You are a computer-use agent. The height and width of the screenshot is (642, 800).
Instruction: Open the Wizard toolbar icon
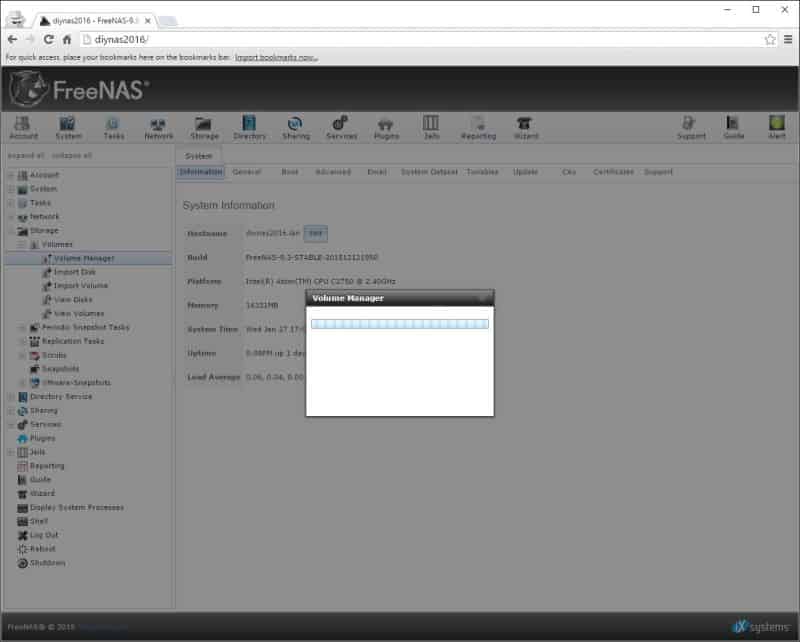526,126
